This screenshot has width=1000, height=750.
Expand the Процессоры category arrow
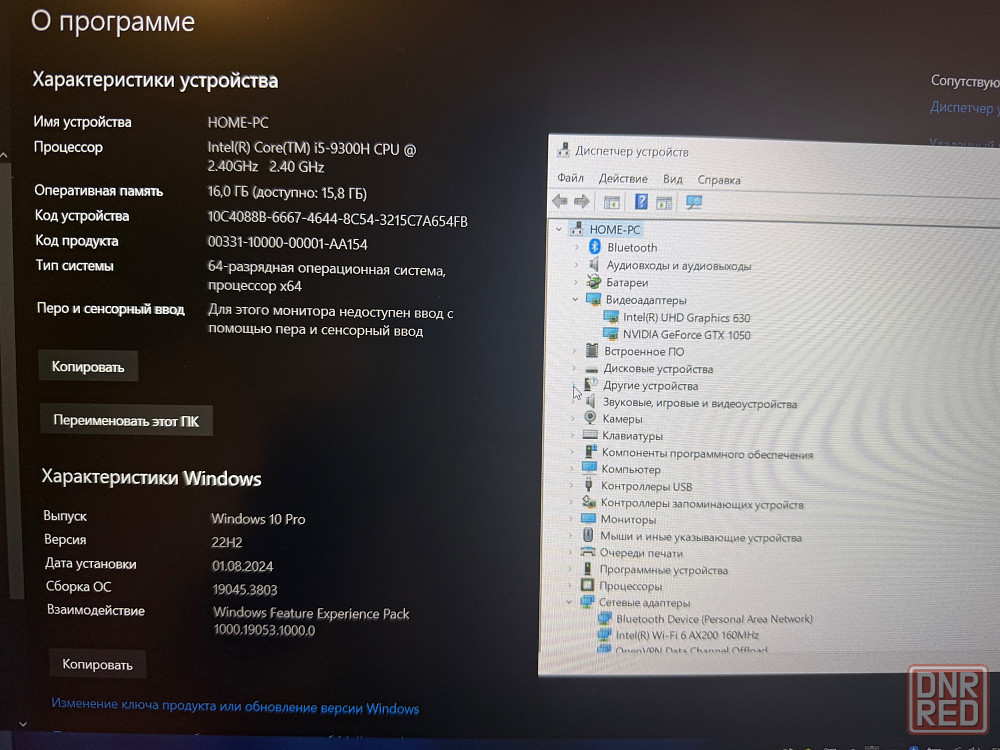point(570,585)
